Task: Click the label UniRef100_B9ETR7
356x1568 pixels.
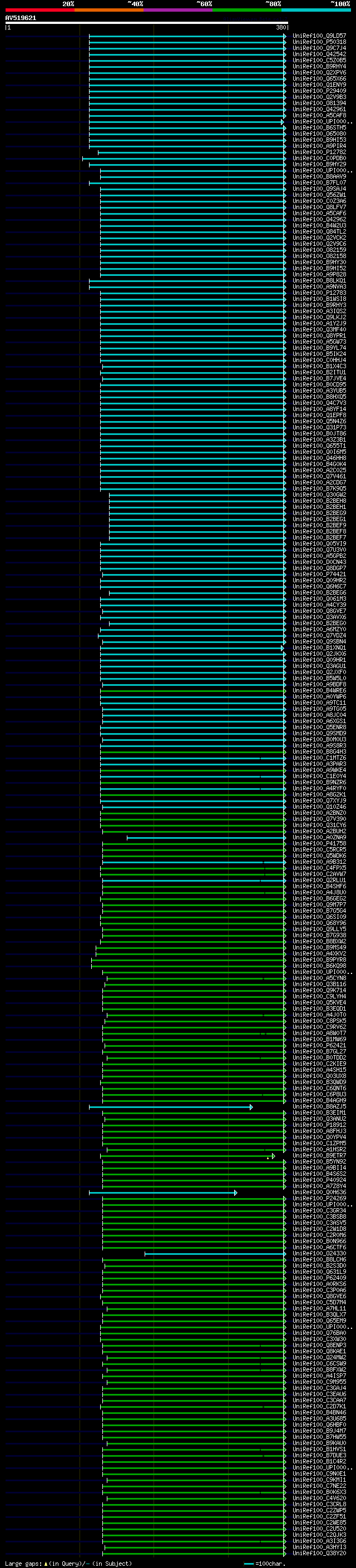Action: (x=319, y=1155)
